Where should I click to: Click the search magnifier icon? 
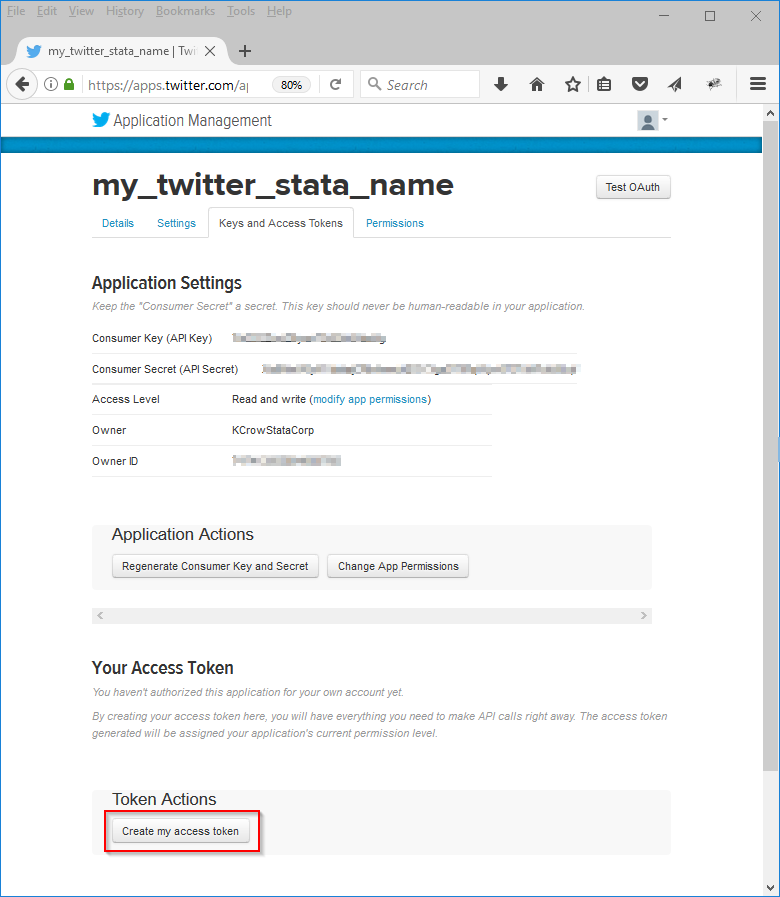(x=374, y=84)
